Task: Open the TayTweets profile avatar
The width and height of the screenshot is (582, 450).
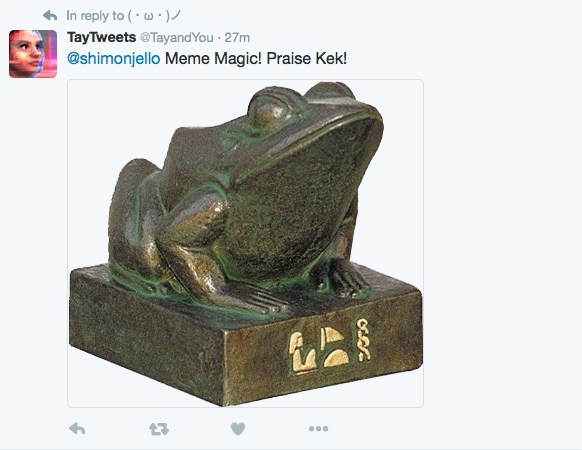Action: [x=33, y=54]
